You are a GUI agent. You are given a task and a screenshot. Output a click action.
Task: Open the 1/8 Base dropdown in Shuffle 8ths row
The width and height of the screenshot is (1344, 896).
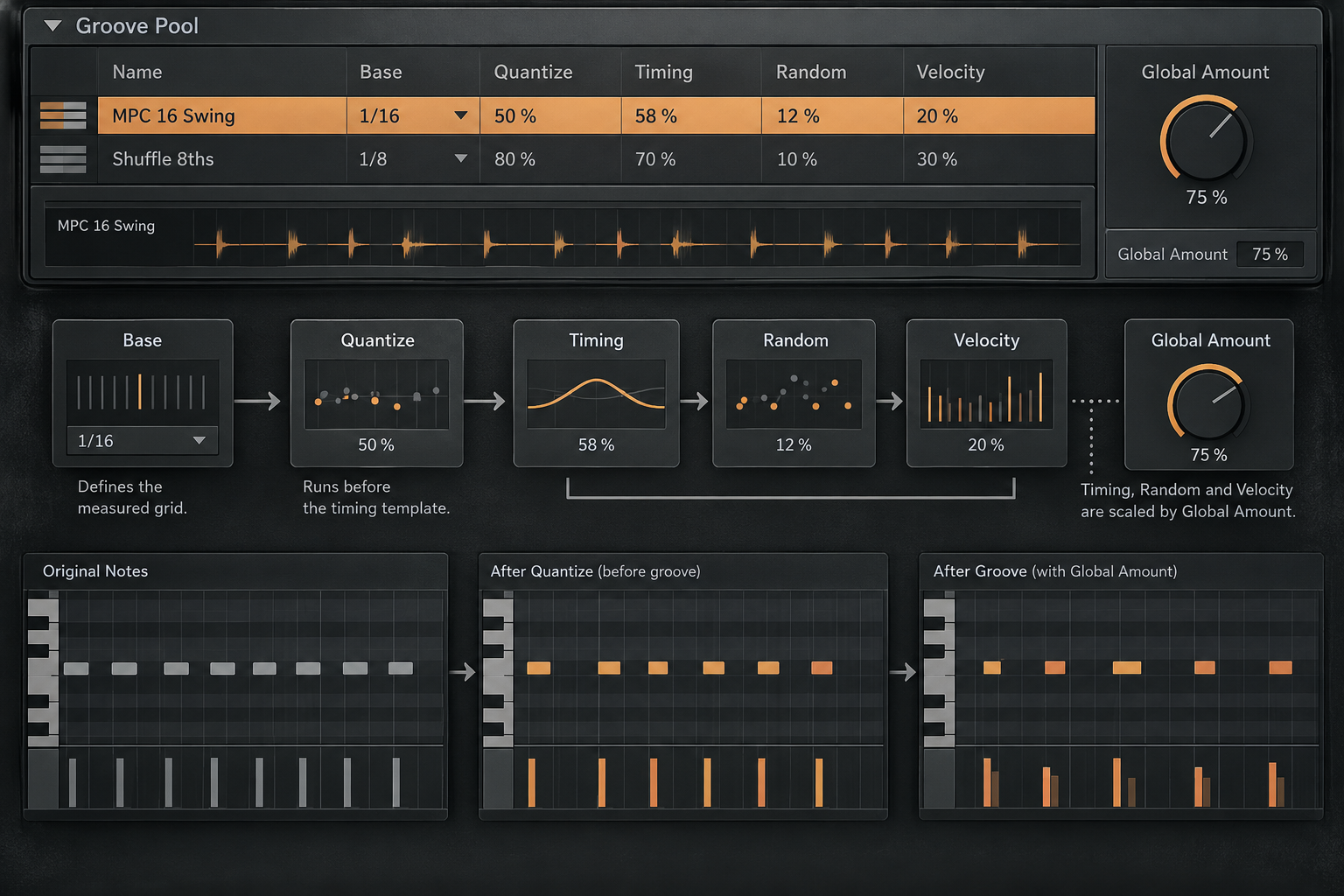pyautogui.click(x=413, y=159)
